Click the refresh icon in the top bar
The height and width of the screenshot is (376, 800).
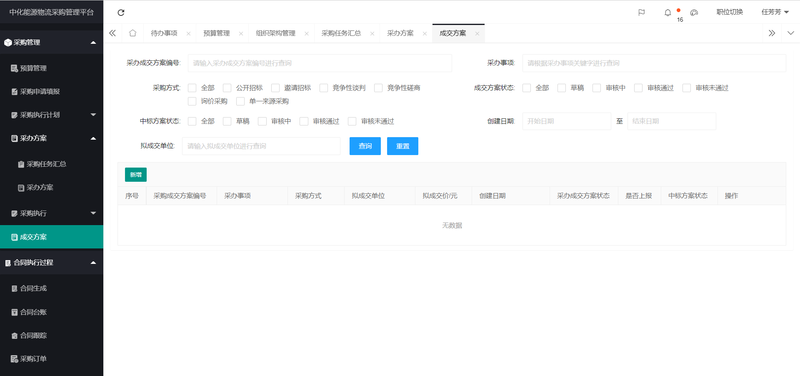[121, 13]
